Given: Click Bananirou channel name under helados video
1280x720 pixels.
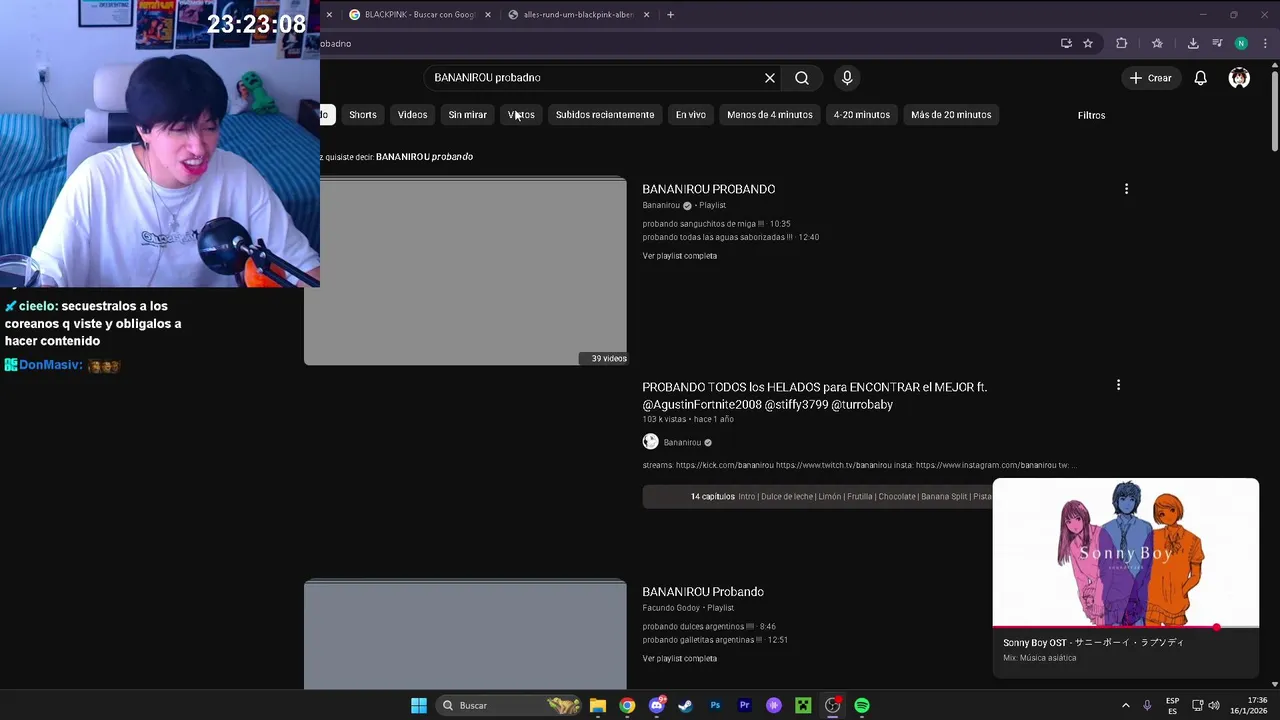Looking at the screenshot, I should [682, 443].
